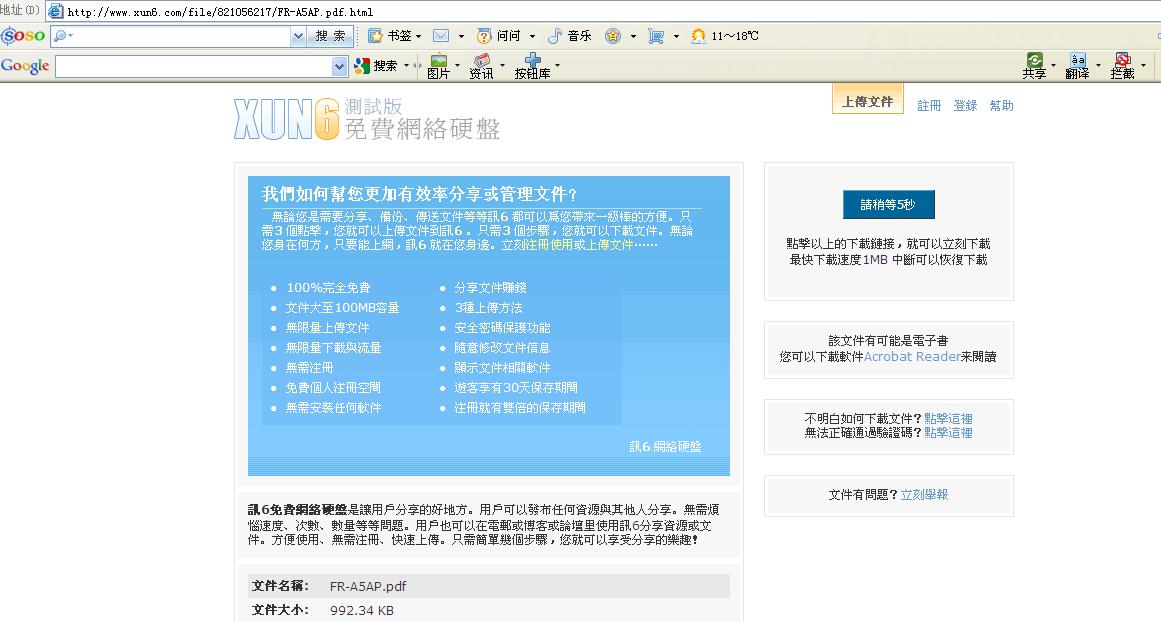1161x622 pixels.
Task: Open the Soso 书签 bookmarks button
Action: pyautogui.click(x=390, y=36)
